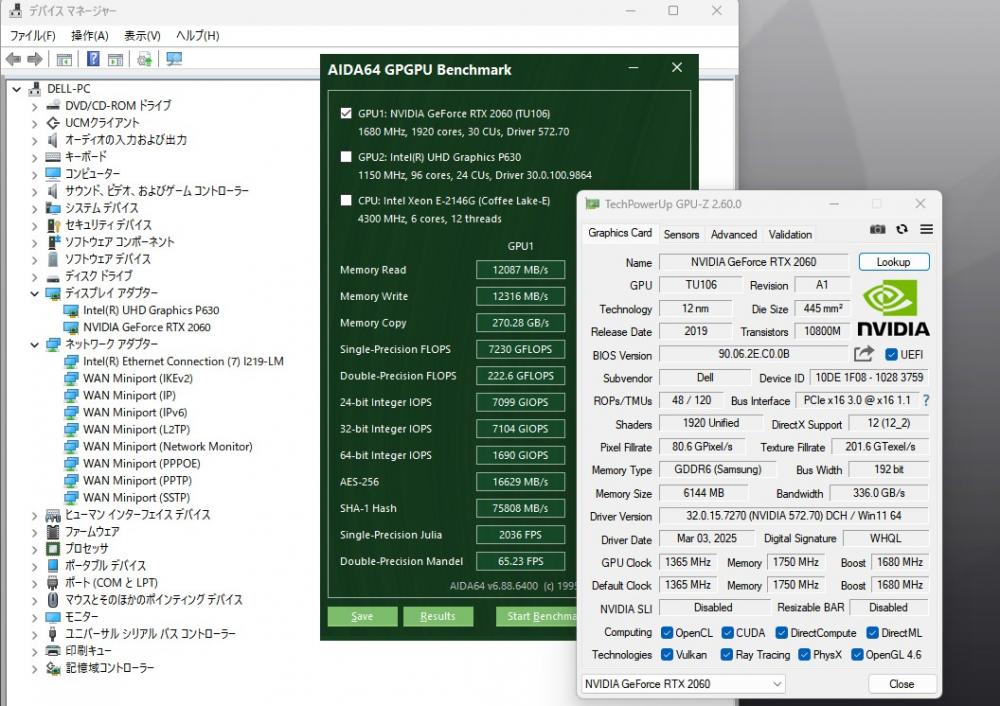The width and height of the screenshot is (1000, 706).
Task: Open the GPU selector dropdown in GPU-Z
Action: [683, 684]
